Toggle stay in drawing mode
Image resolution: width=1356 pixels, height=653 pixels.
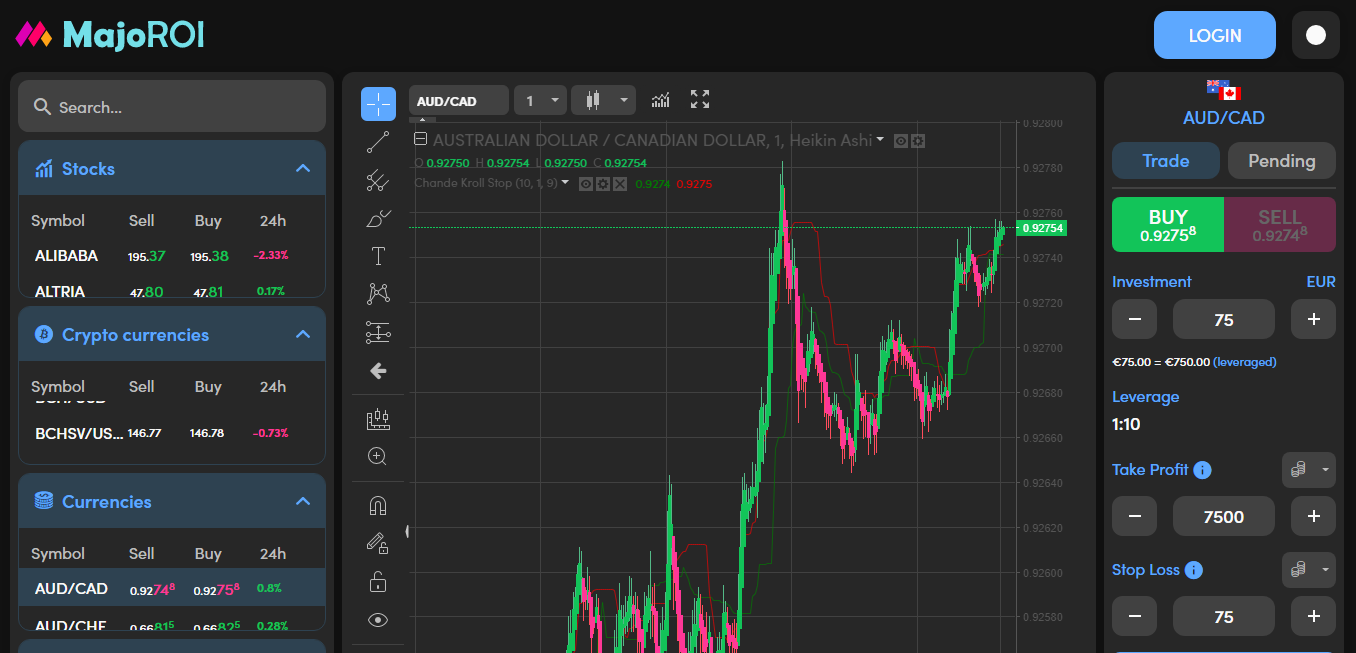coord(378,543)
